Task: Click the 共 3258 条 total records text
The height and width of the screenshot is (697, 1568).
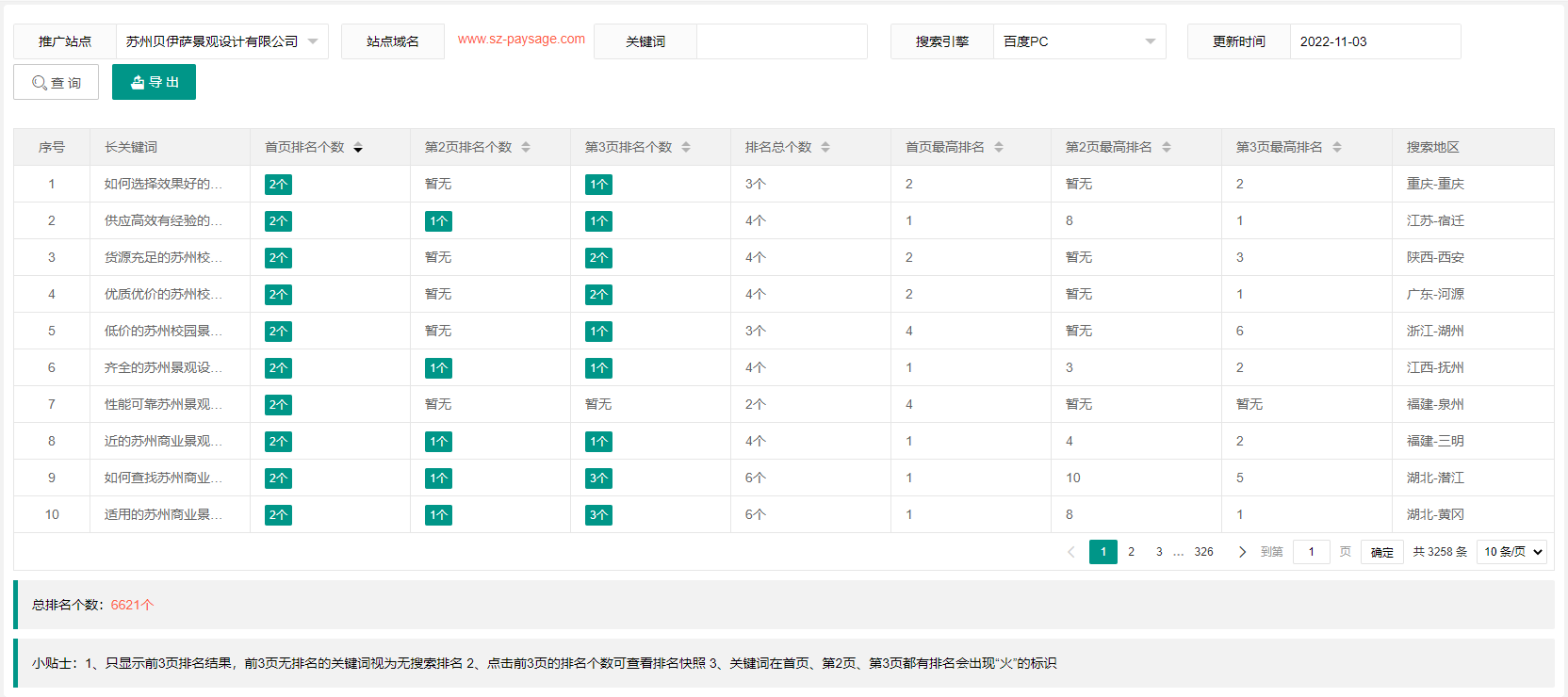Action: 1440,552
